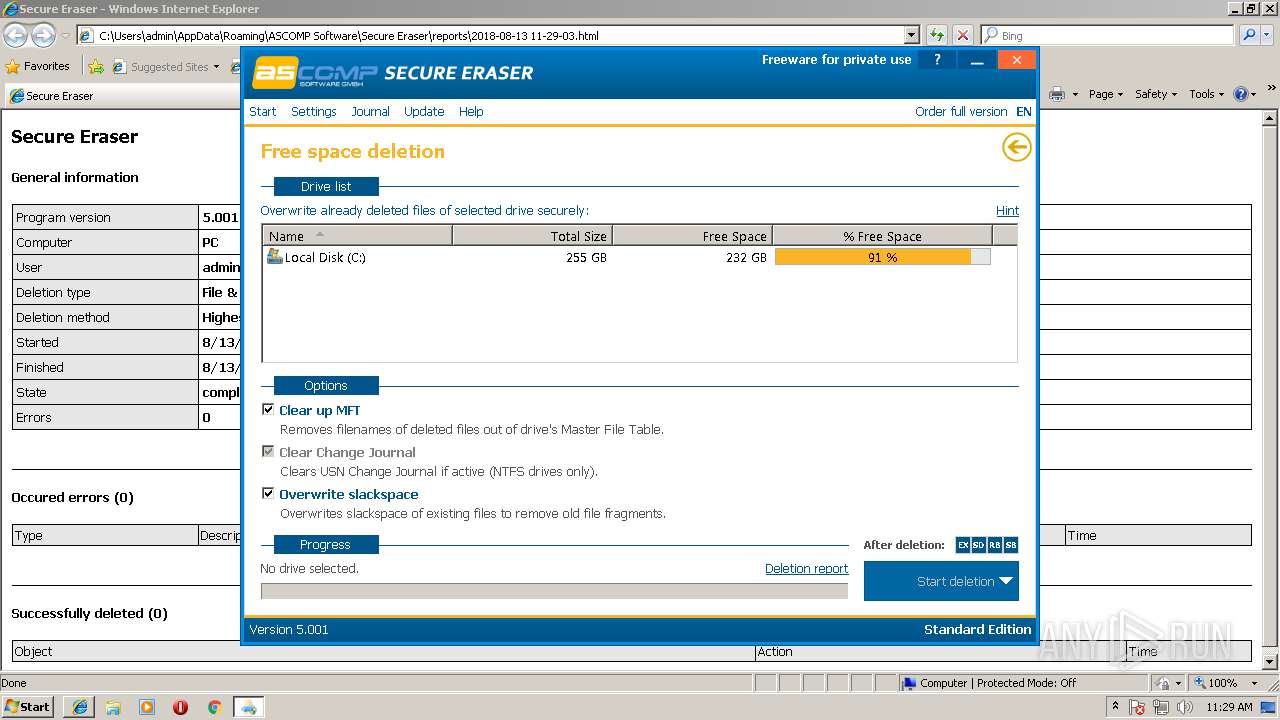Open Chrome from the taskbar

tap(214, 707)
